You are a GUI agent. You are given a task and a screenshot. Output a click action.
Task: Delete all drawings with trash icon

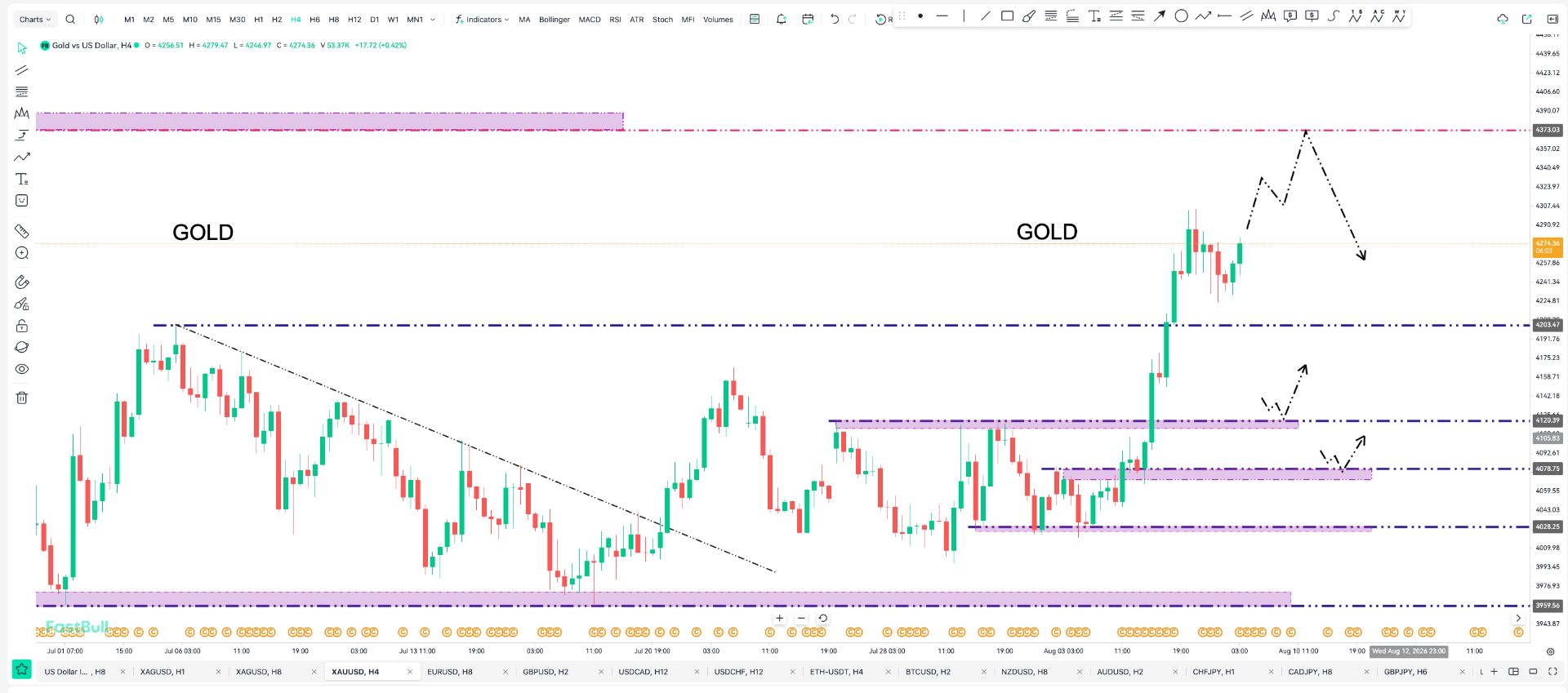click(22, 398)
